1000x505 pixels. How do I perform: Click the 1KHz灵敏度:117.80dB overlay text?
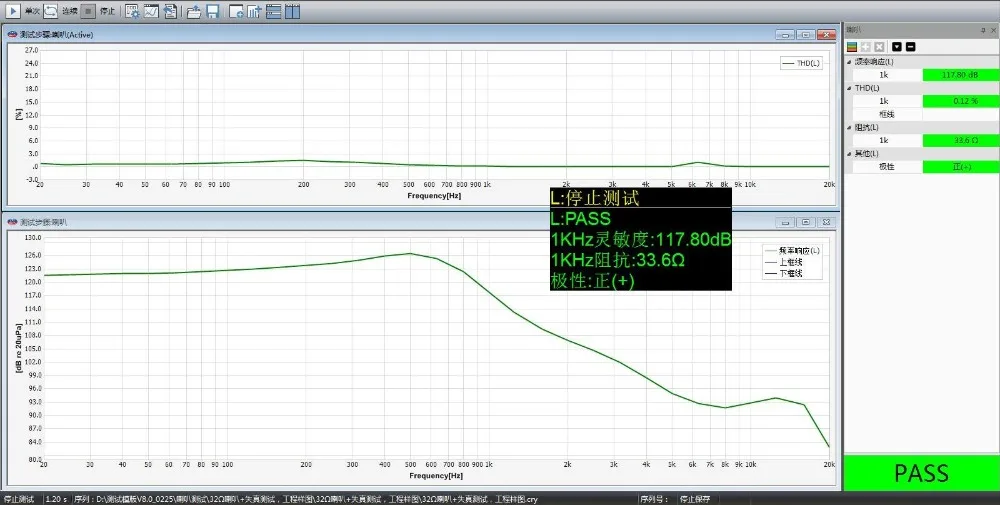[641, 240]
